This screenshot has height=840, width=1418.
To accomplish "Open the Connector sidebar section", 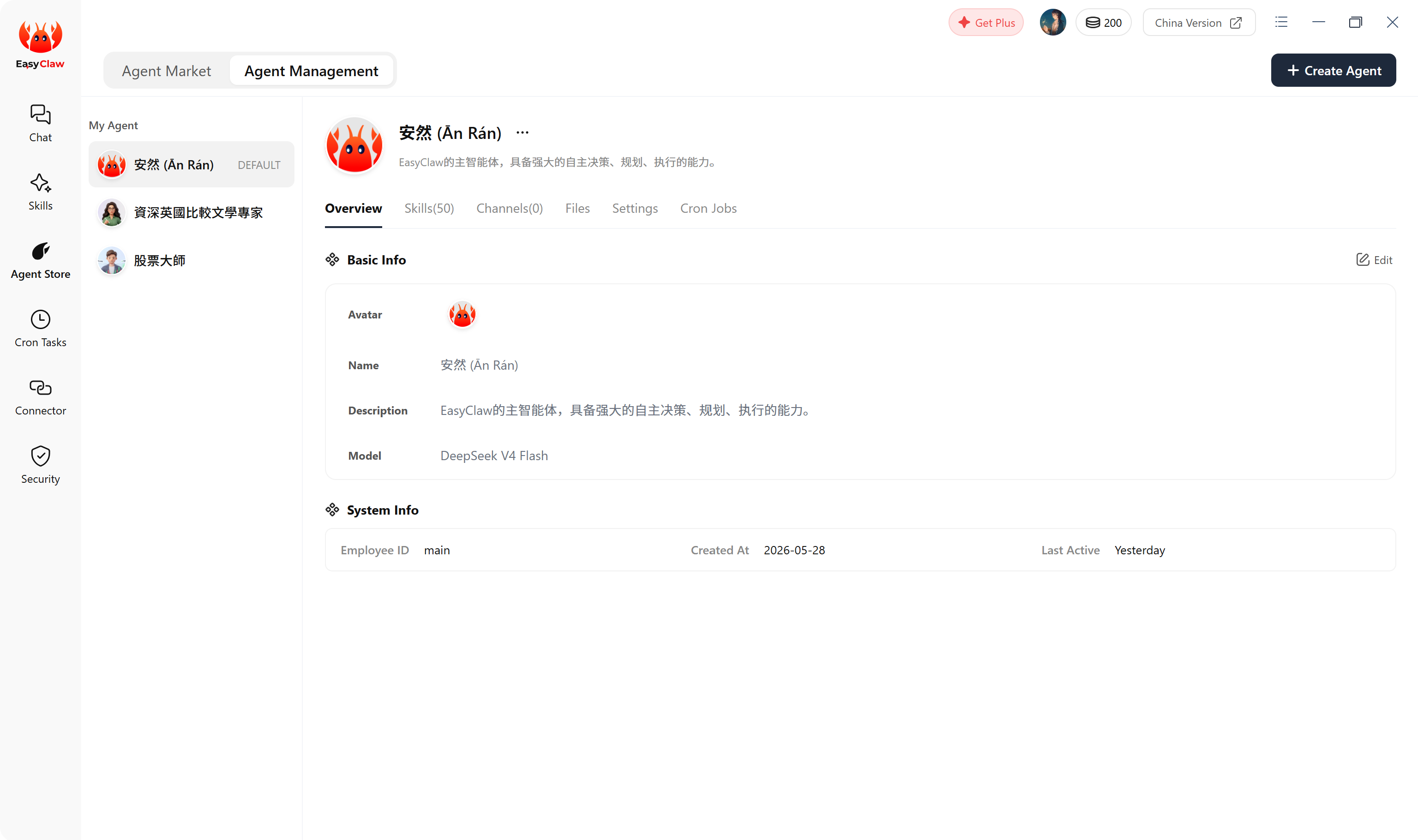I will [40, 397].
